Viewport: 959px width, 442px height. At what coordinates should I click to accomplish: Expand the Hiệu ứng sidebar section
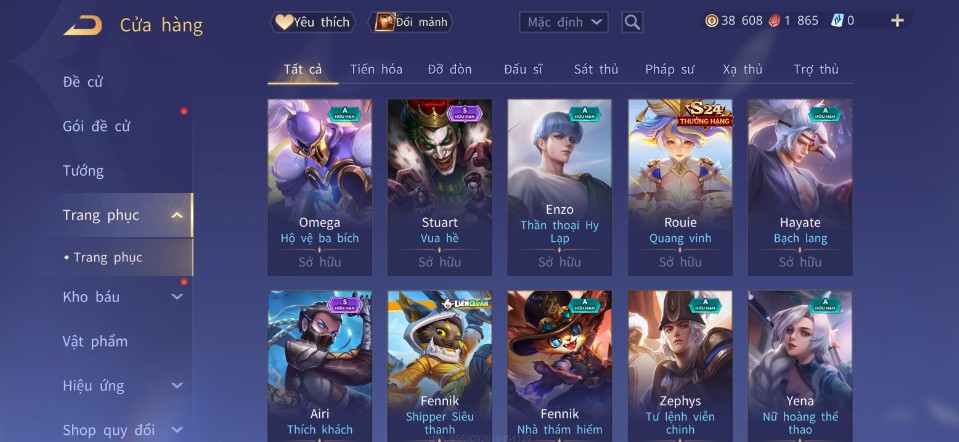coord(177,386)
